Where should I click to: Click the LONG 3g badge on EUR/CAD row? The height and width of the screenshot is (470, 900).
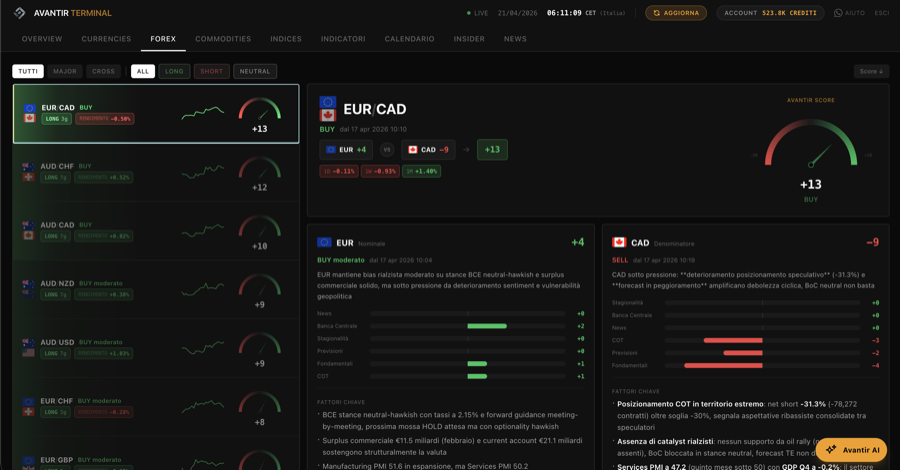57,119
